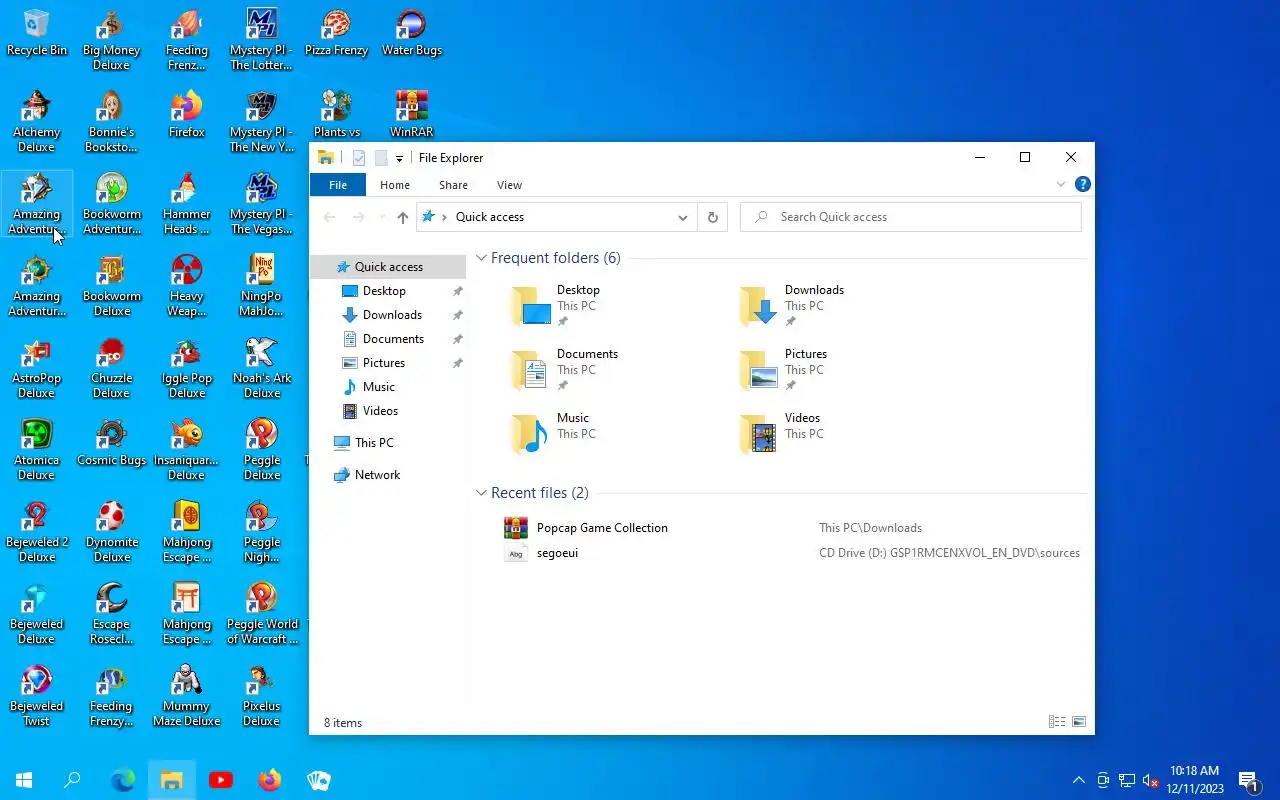Select the Mummy Maze Deluxe desktop icon

coord(186,696)
